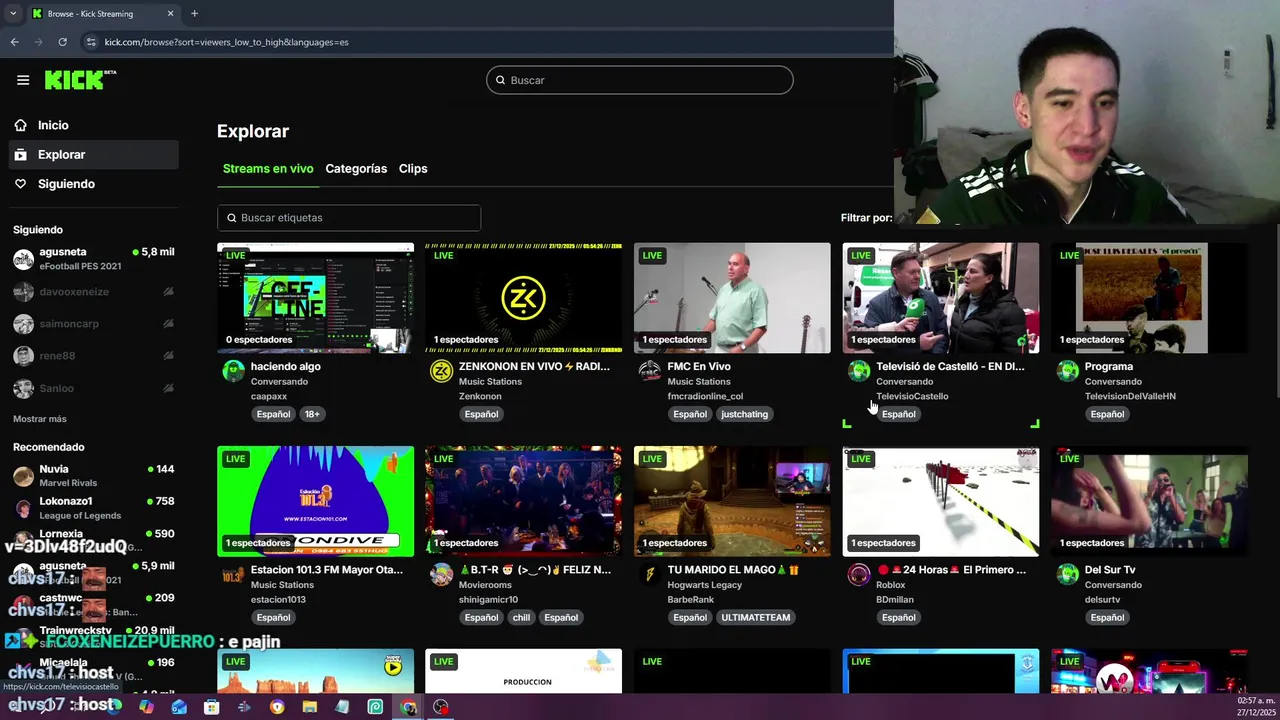The image size is (1280, 720).
Task: Click TelevisioCastello channel avatar
Action: point(859,372)
